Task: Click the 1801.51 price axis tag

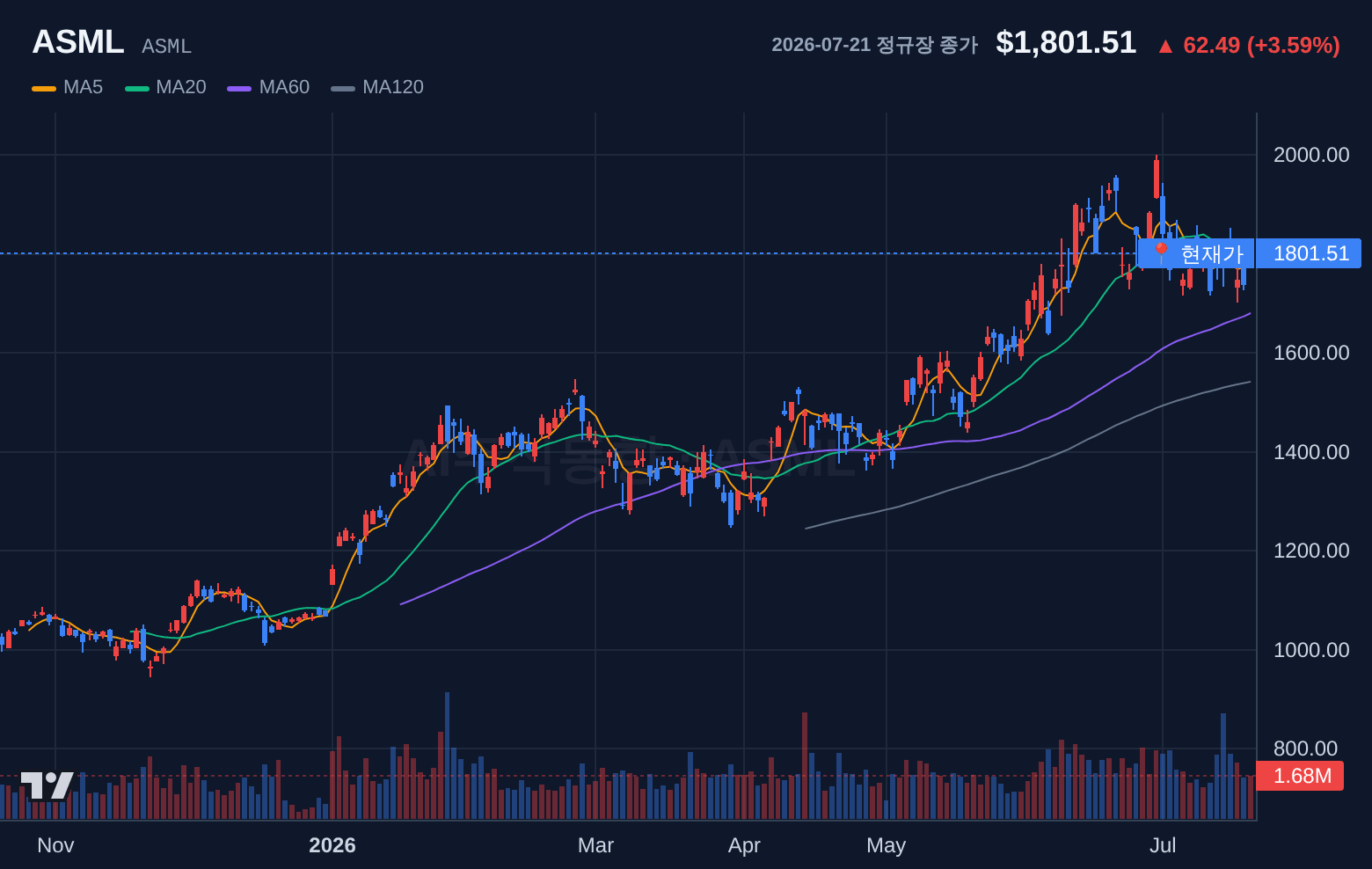Action: 1309,253
